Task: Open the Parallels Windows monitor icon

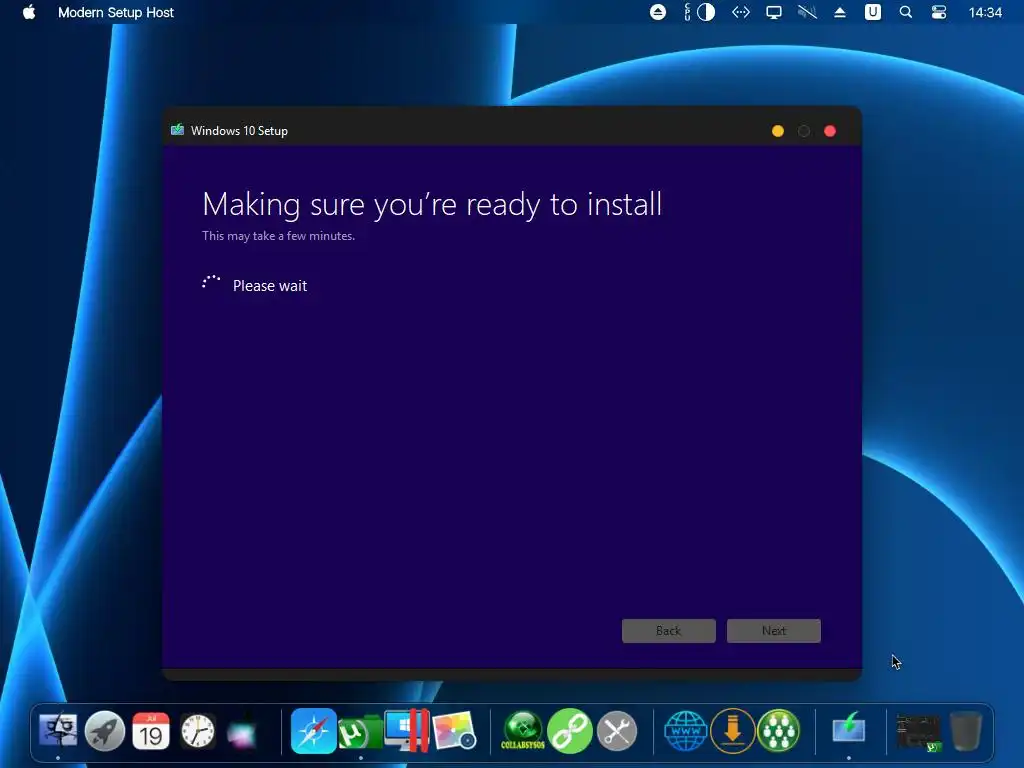Action: [x=406, y=731]
